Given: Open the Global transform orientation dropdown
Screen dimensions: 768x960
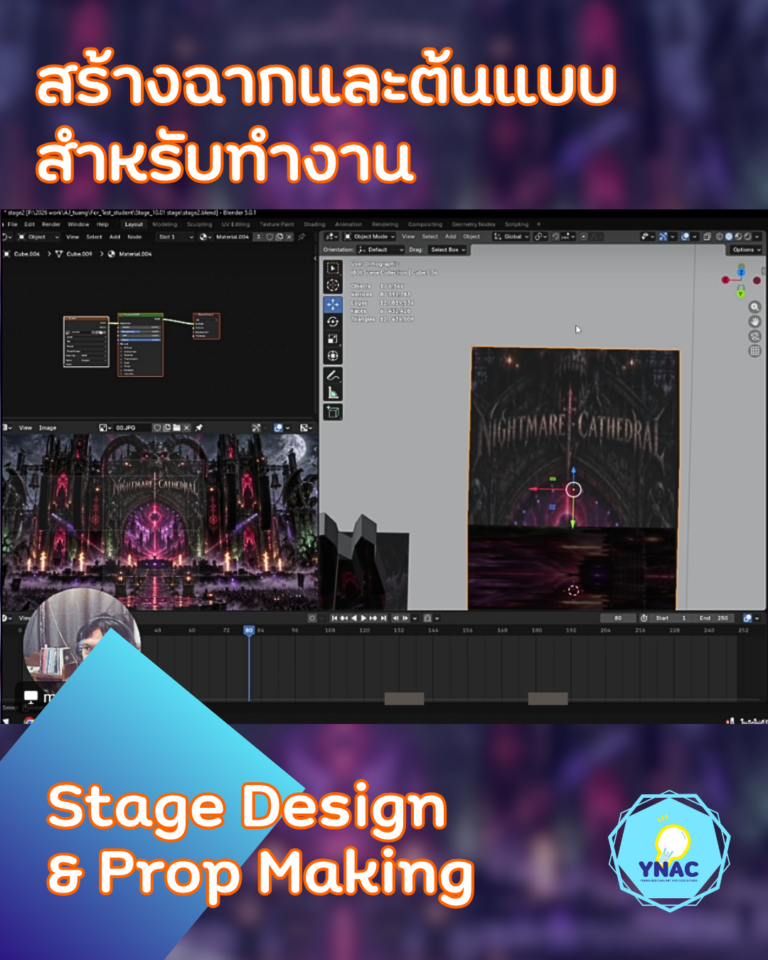Looking at the screenshot, I should pos(511,236).
